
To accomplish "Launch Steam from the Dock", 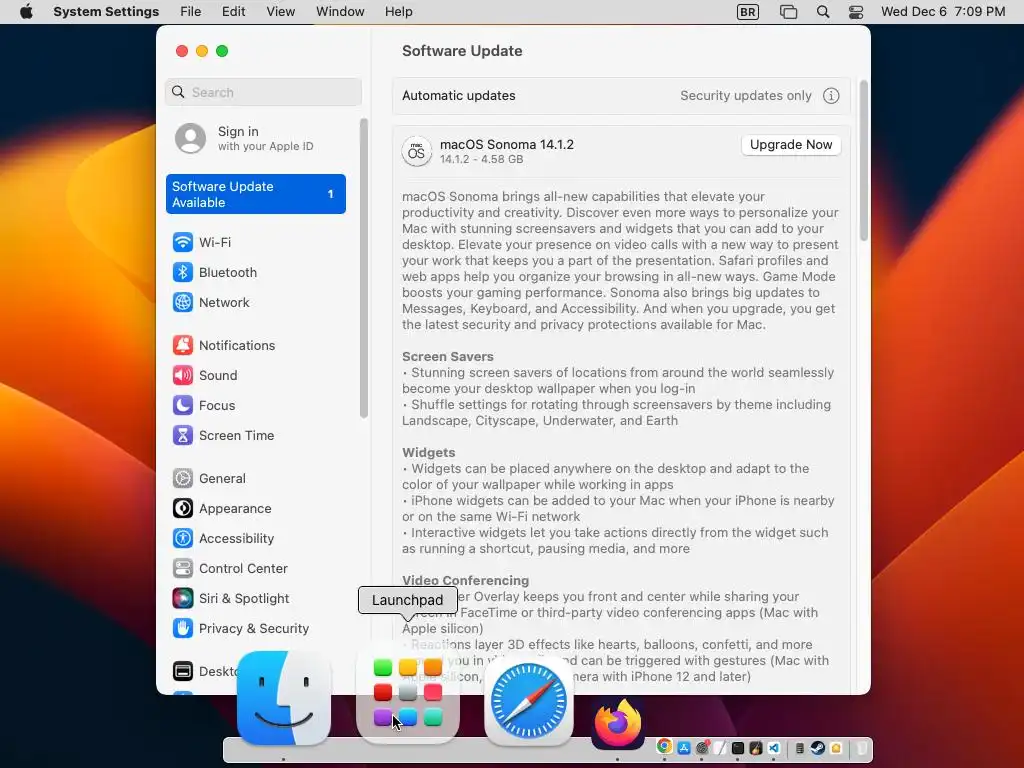I will click(818, 748).
